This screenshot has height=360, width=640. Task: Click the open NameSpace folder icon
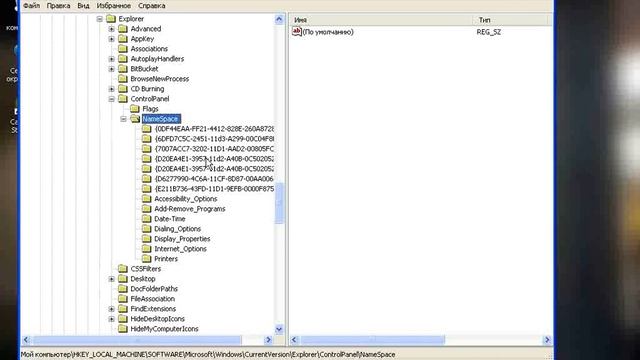(x=135, y=119)
